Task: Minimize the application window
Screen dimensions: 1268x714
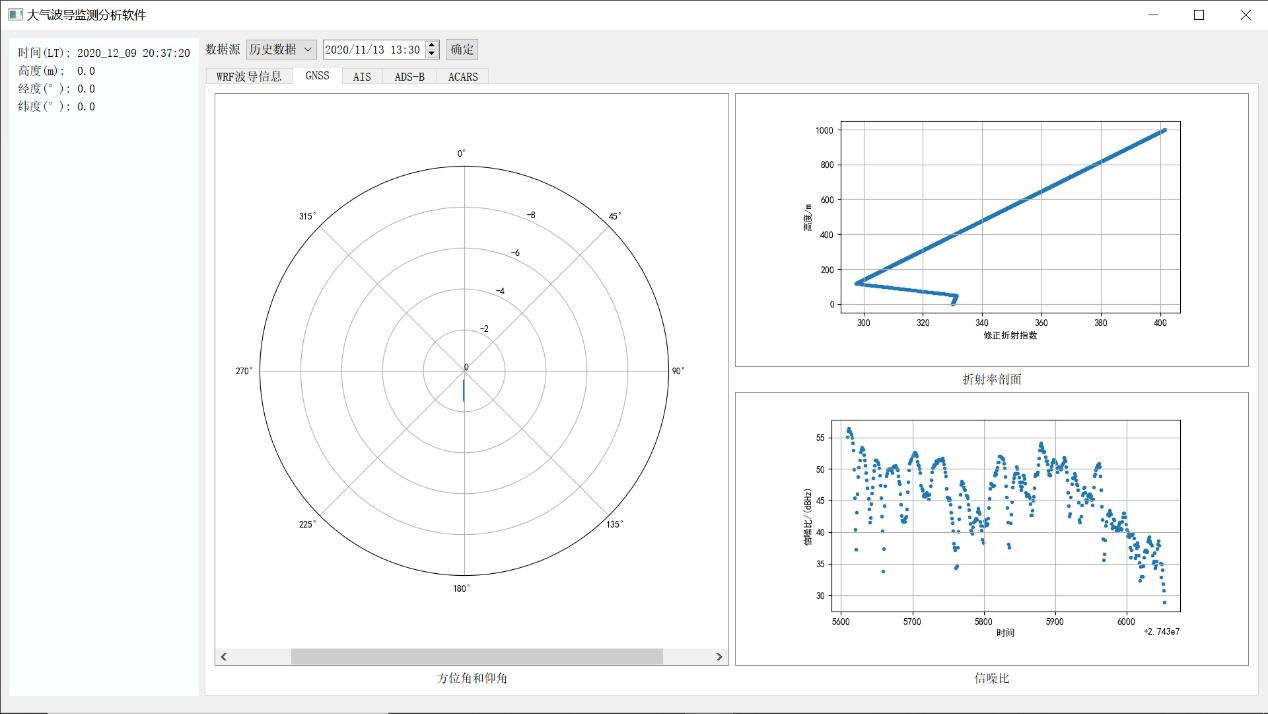Action: pos(1154,15)
